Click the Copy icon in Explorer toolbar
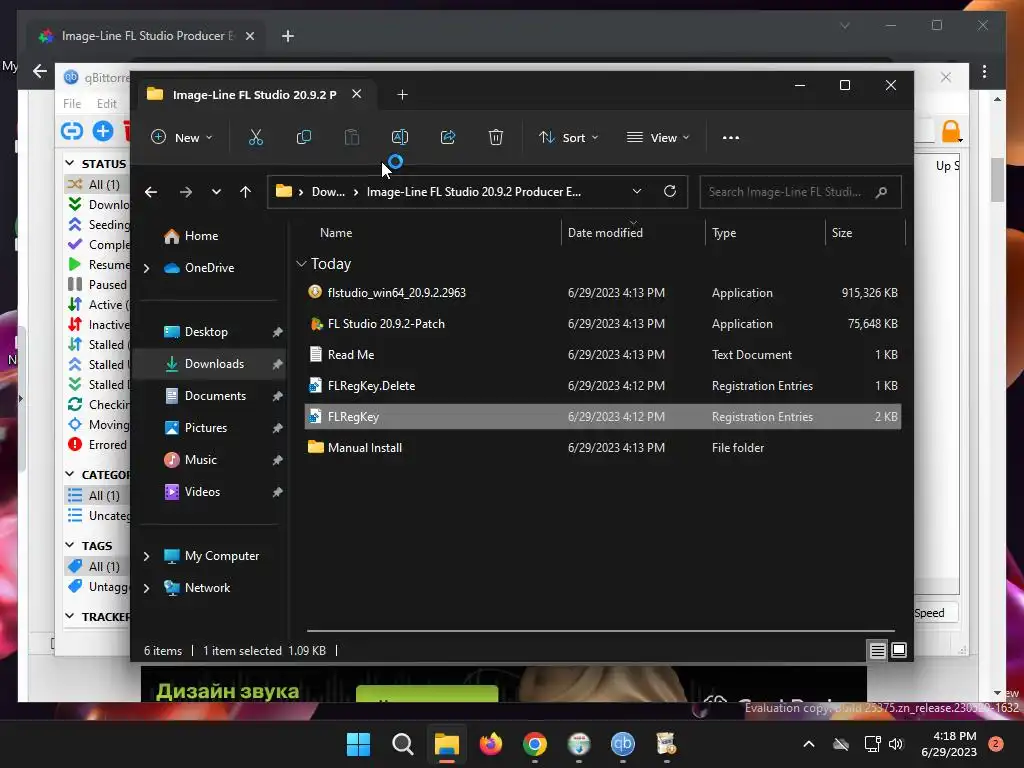1024x768 pixels. tap(304, 137)
